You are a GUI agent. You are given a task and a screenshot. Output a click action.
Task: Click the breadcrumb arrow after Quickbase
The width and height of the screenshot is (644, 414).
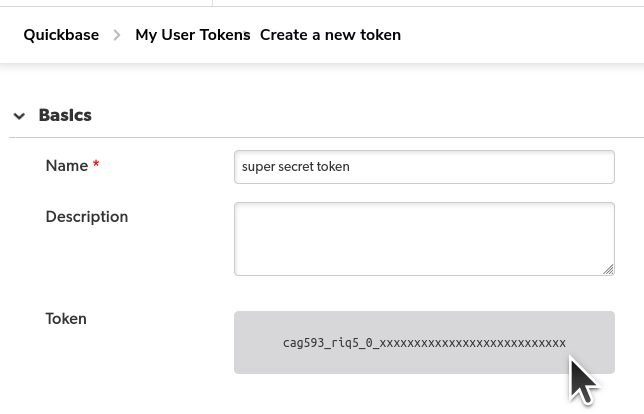pyautogui.click(x=117, y=35)
